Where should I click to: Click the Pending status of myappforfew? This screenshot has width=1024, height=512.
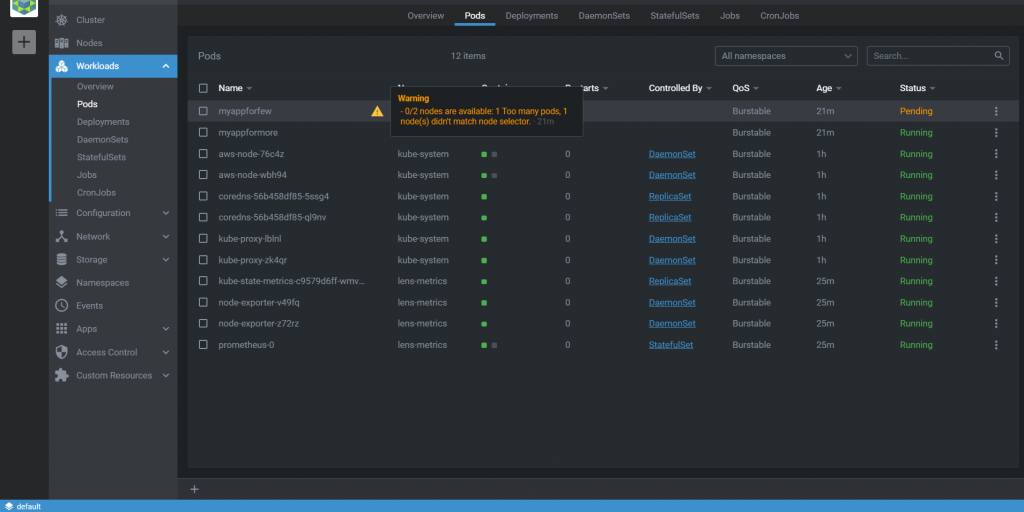(916, 112)
